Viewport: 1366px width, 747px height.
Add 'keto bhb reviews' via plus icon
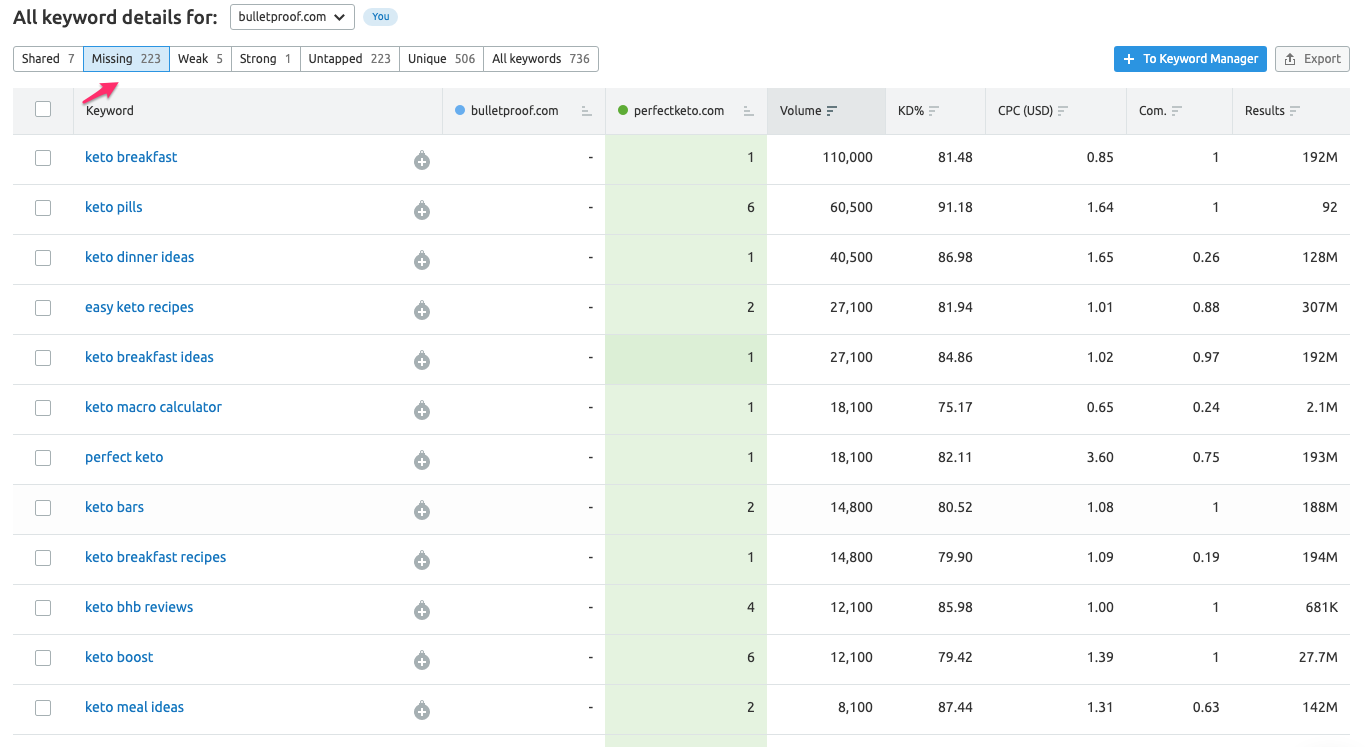[x=422, y=610]
